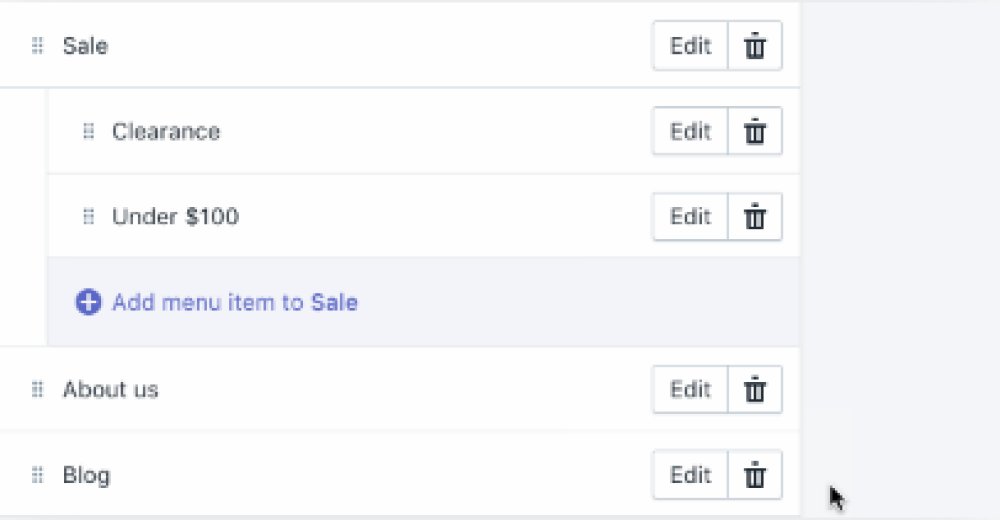
Task: Add menu item to Sale
Action: pos(235,302)
